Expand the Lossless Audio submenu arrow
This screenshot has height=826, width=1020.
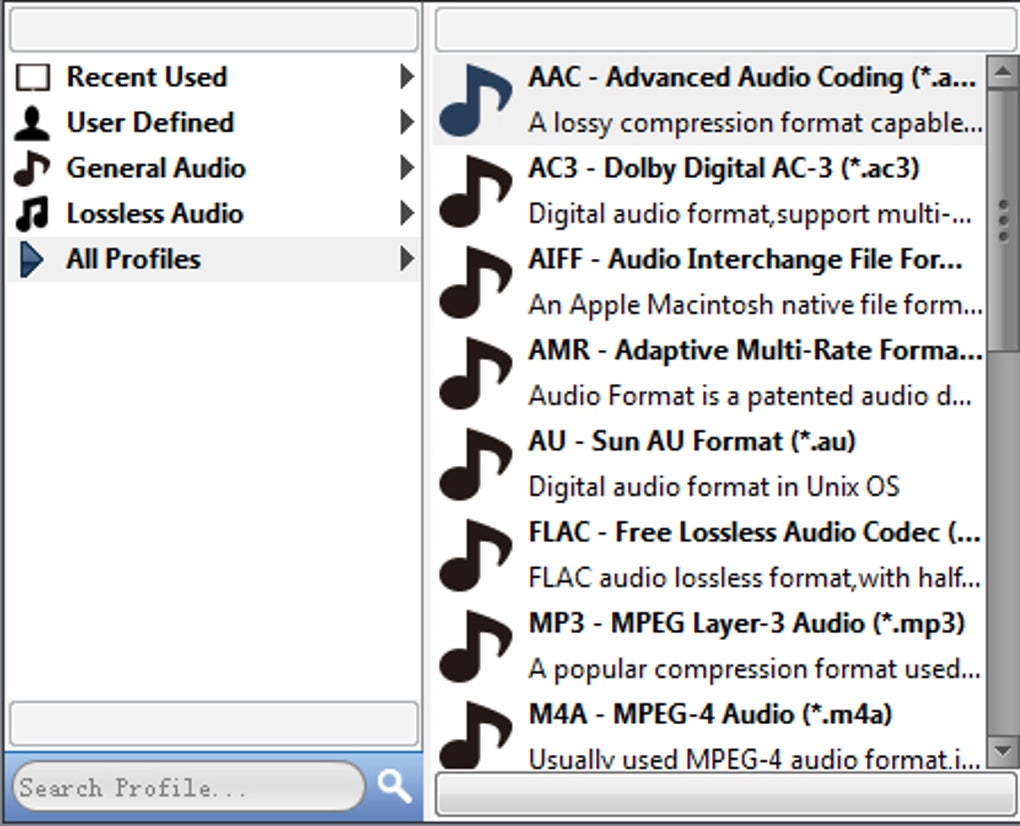pyautogui.click(x=407, y=213)
